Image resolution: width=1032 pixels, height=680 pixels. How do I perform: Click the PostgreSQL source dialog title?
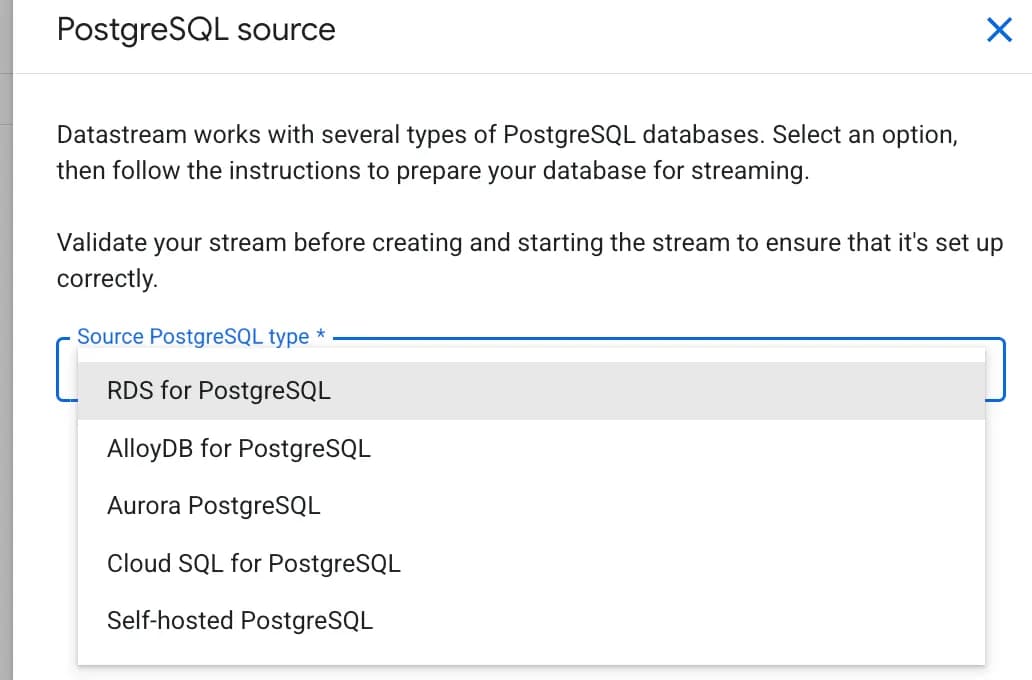pyautogui.click(x=195, y=29)
